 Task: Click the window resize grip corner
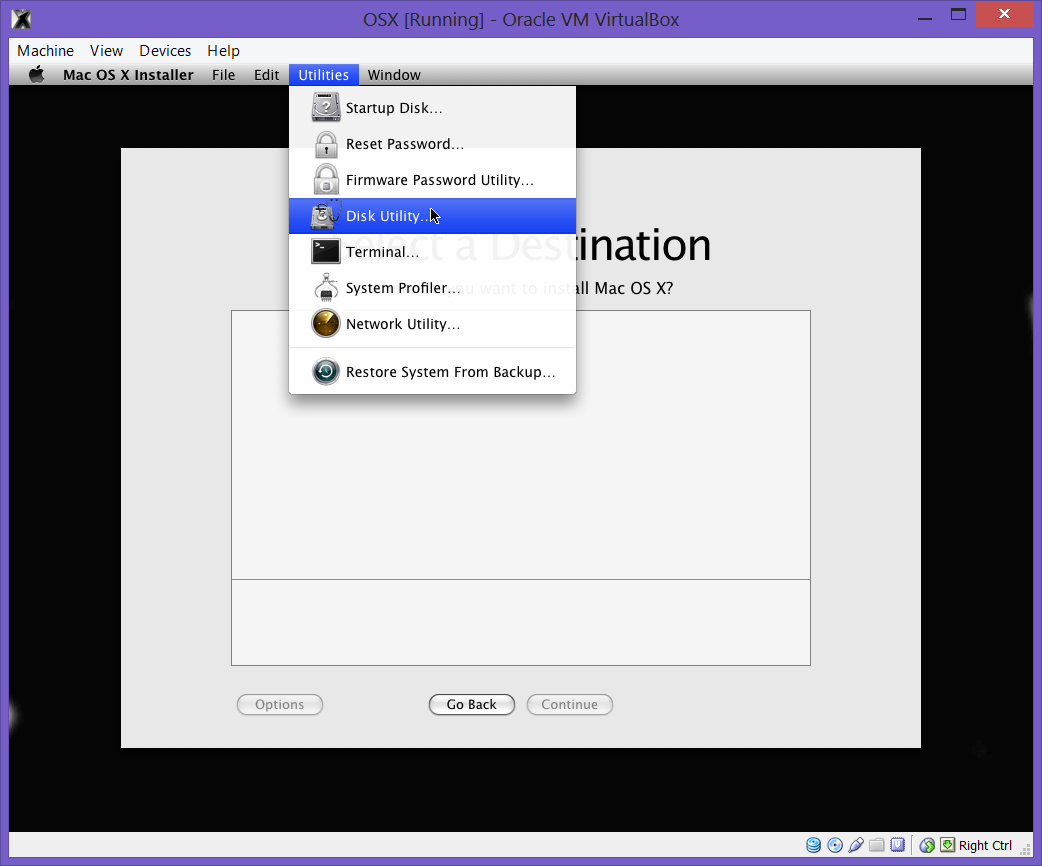(1026, 849)
